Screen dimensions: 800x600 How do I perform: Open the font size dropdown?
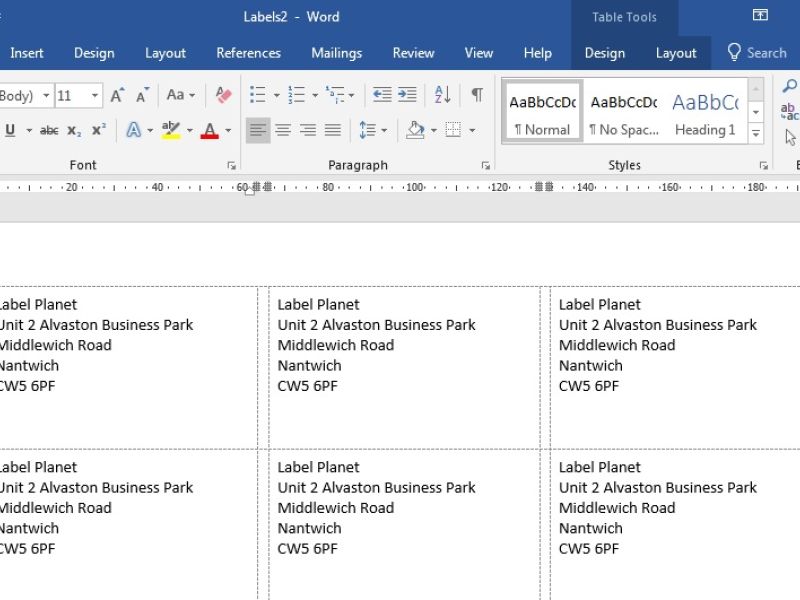click(96, 96)
